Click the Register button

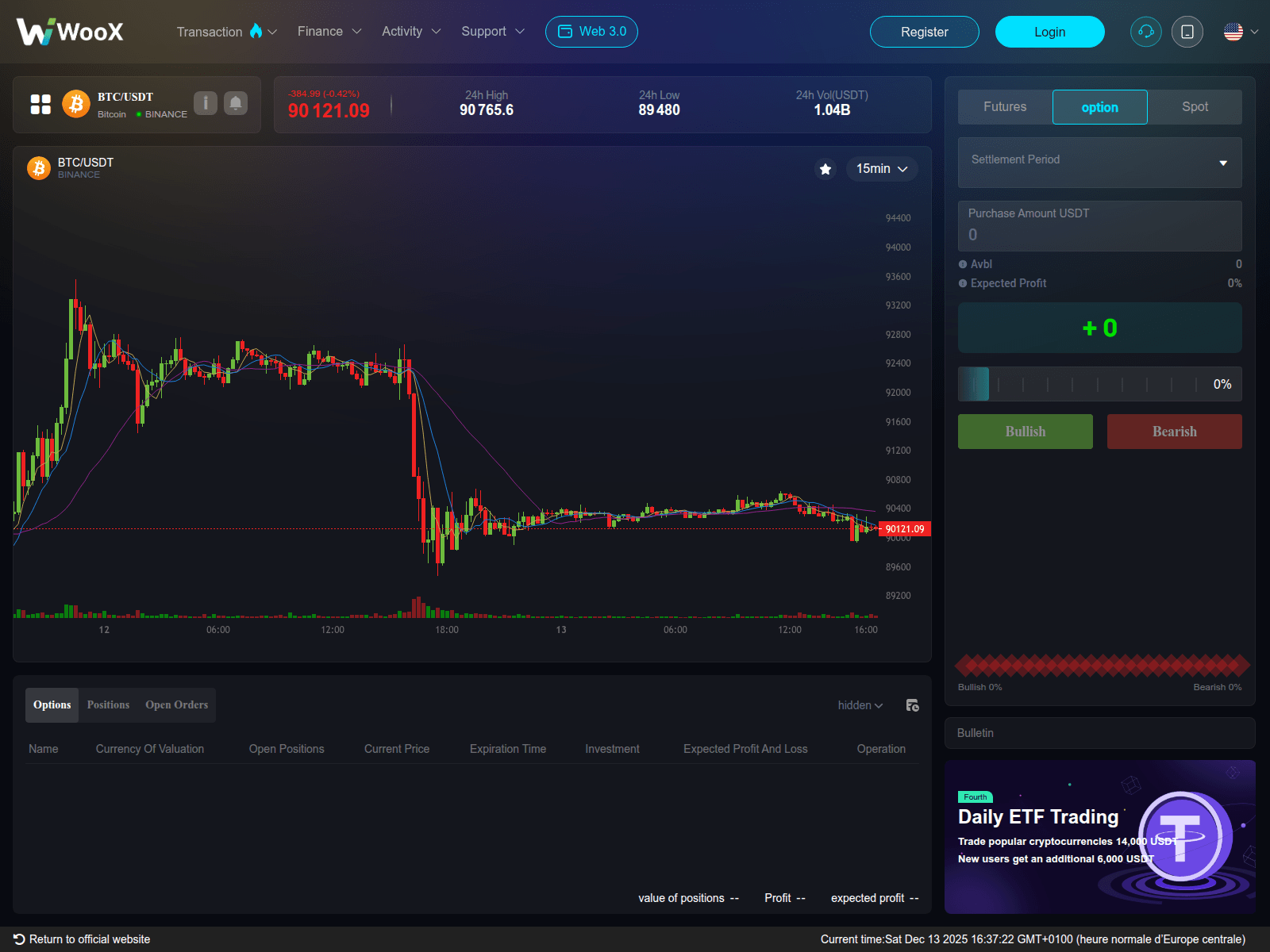(925, 32)
